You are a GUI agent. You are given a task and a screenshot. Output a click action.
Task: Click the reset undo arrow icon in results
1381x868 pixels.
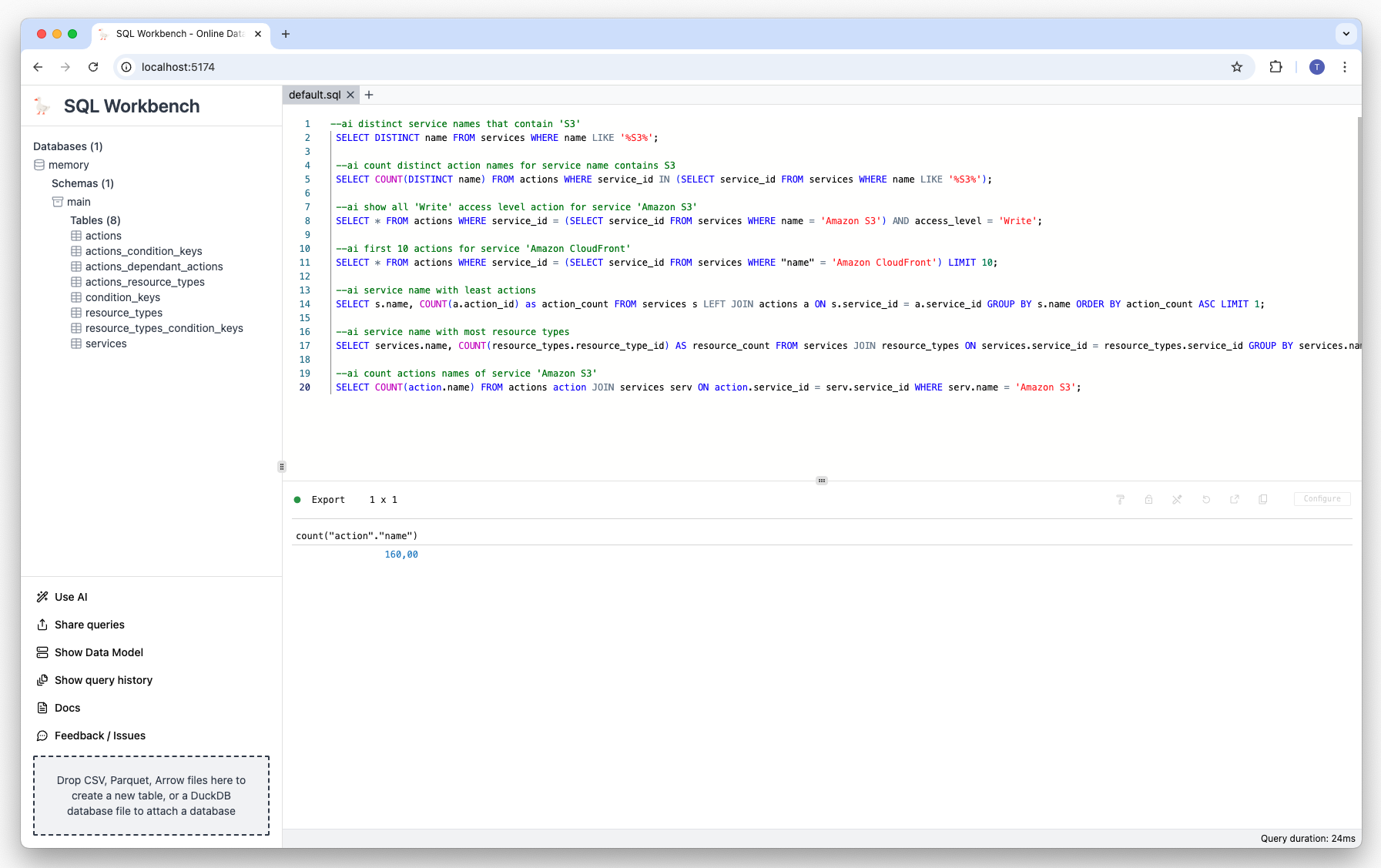tap(1206, 500)
